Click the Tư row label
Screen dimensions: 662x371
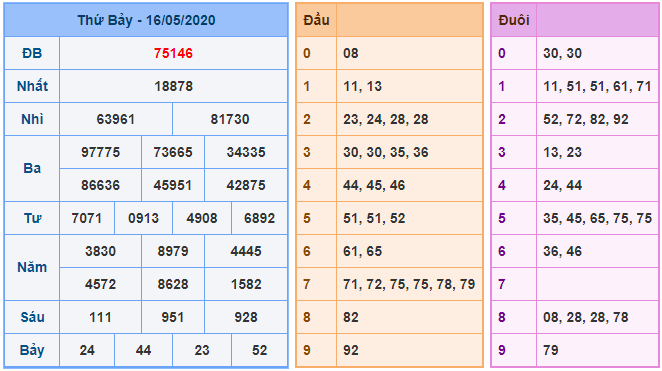point(32,218)
